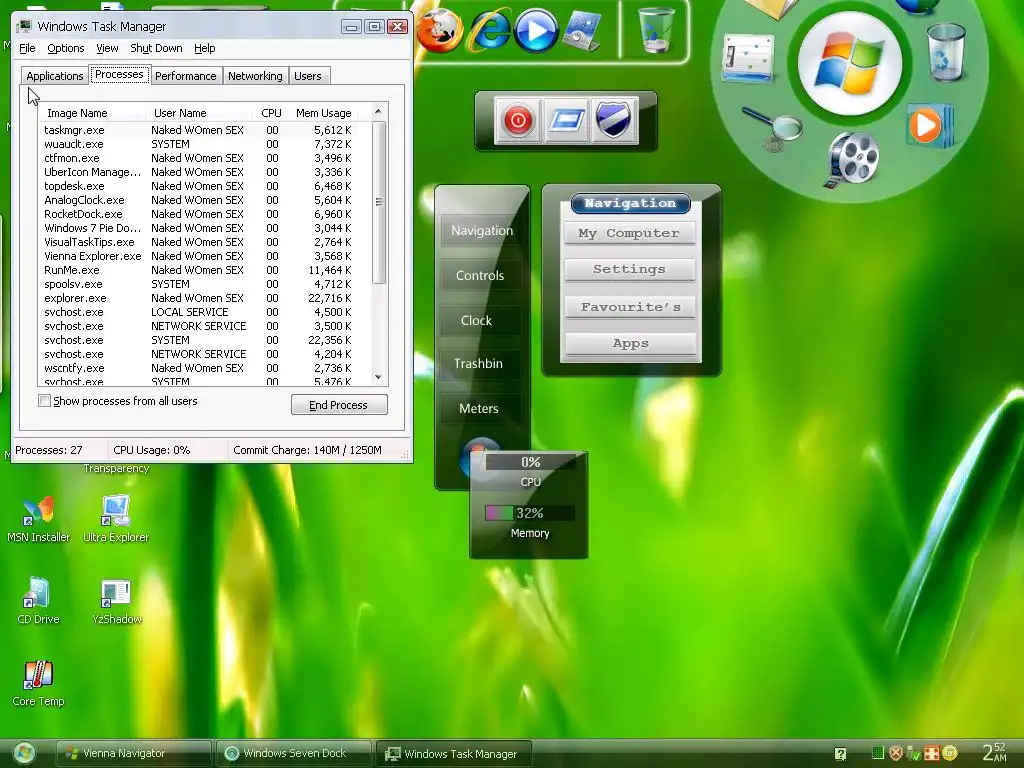
Task: Click the End Process button
Action: 339,405
